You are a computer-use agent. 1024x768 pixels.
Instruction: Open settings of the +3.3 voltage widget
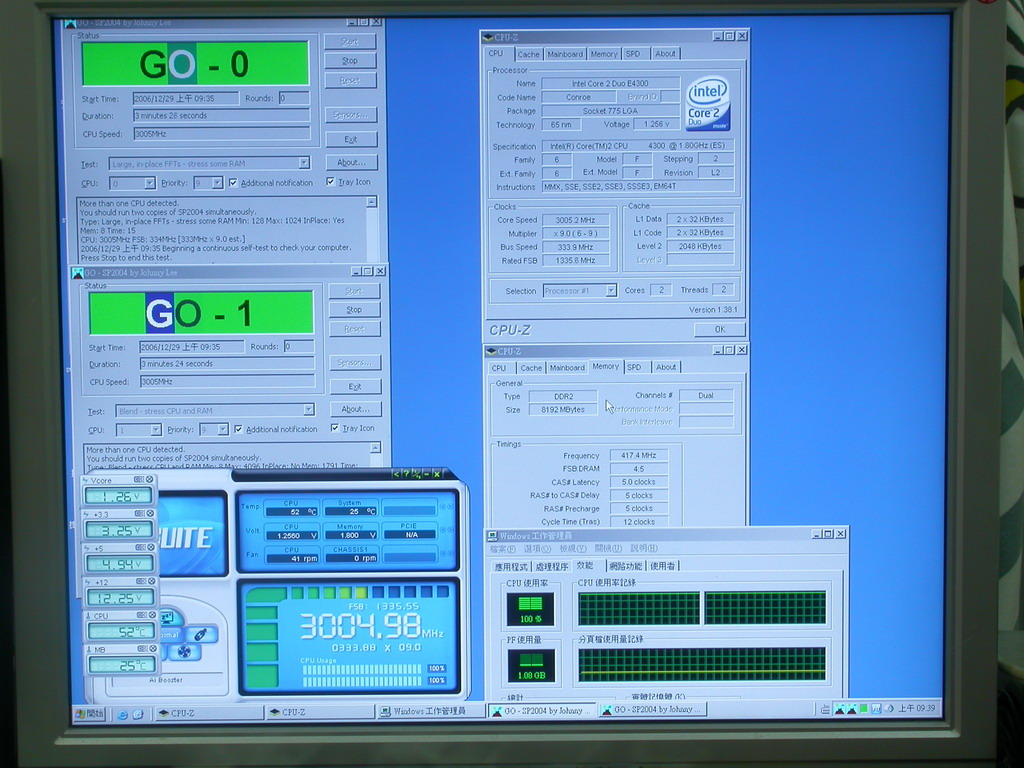click(x=140, y=513)
